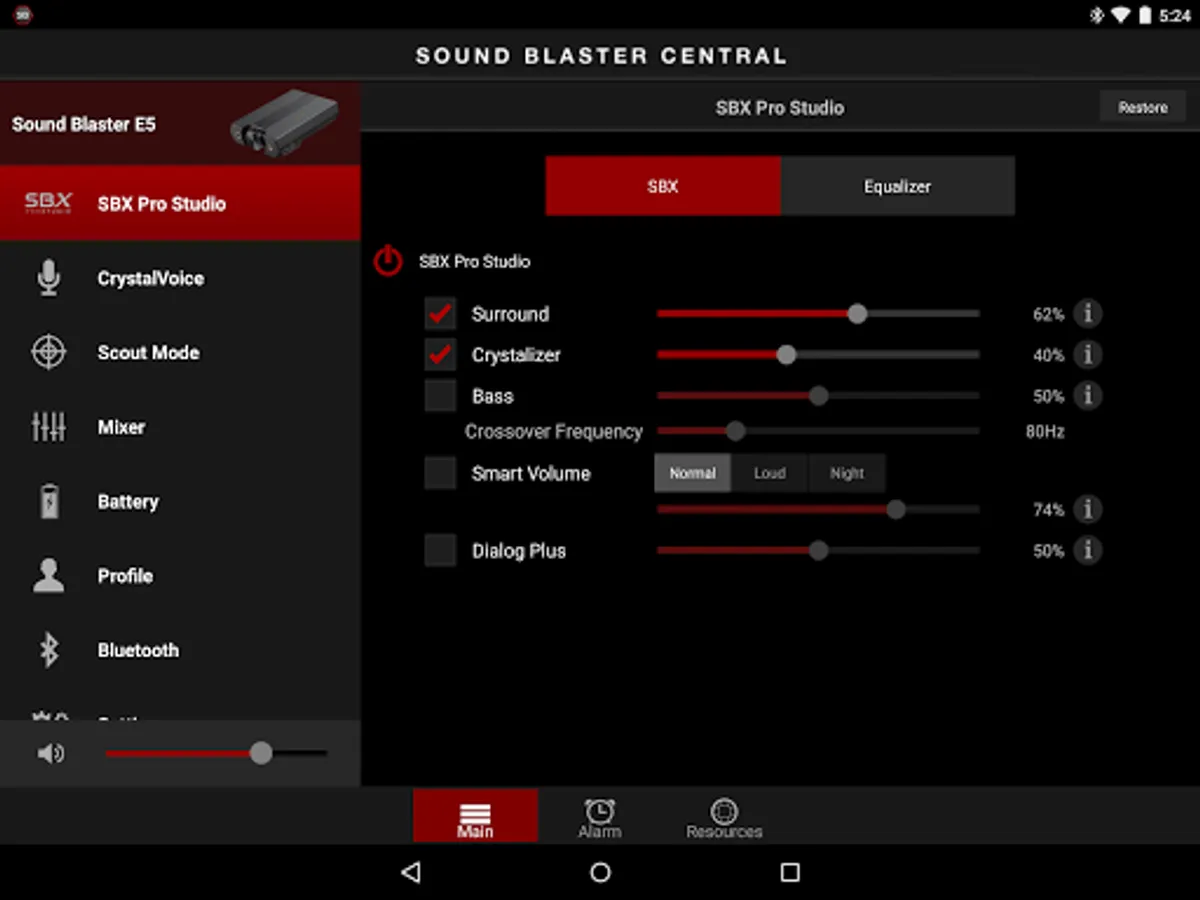
Task: Select Night smart volume mode
Action: click(x=847, y=473)
